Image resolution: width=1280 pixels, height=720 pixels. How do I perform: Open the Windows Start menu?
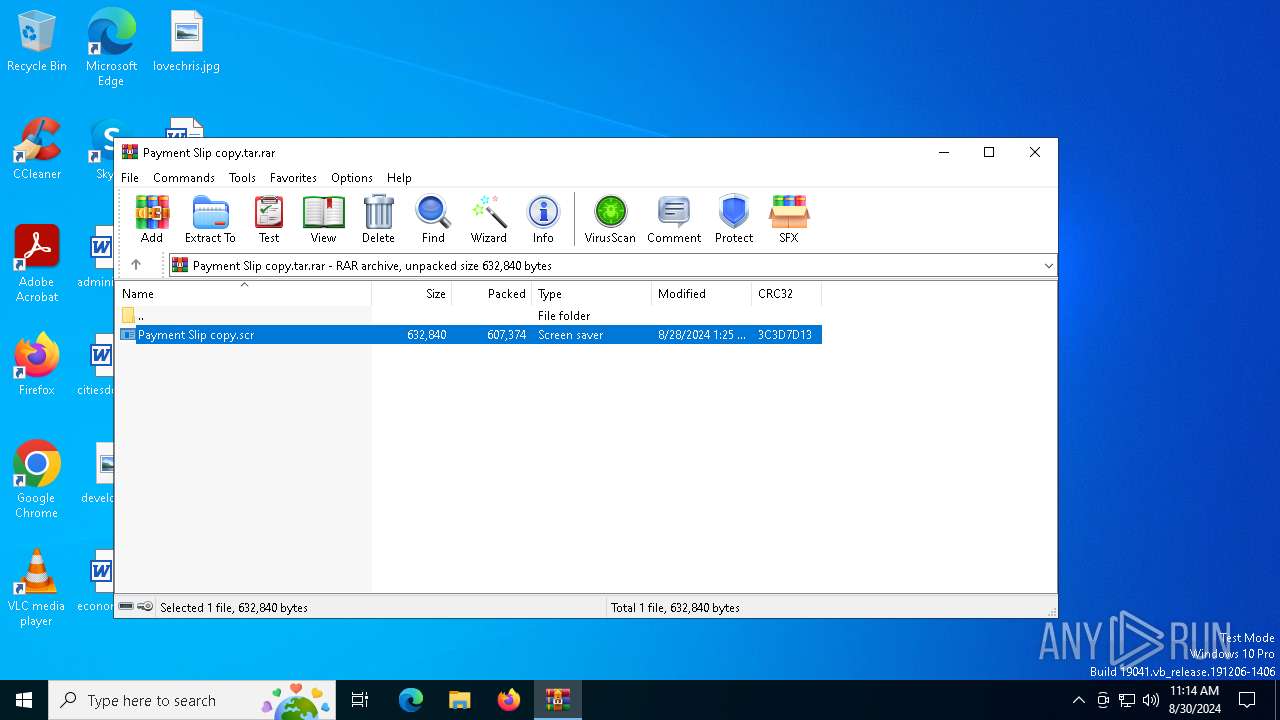pos(24,700)
